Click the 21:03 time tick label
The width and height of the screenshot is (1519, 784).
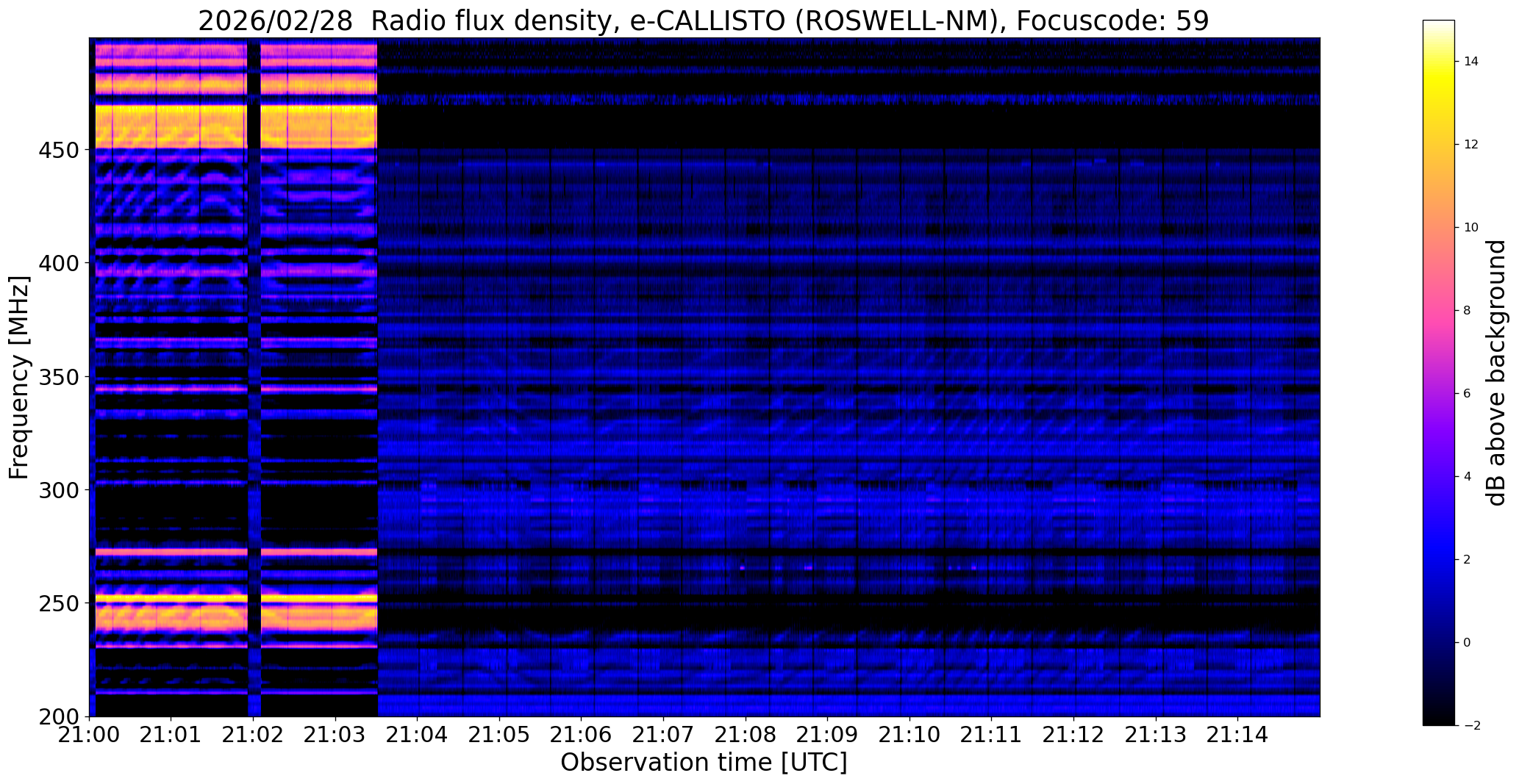point(336,734)
